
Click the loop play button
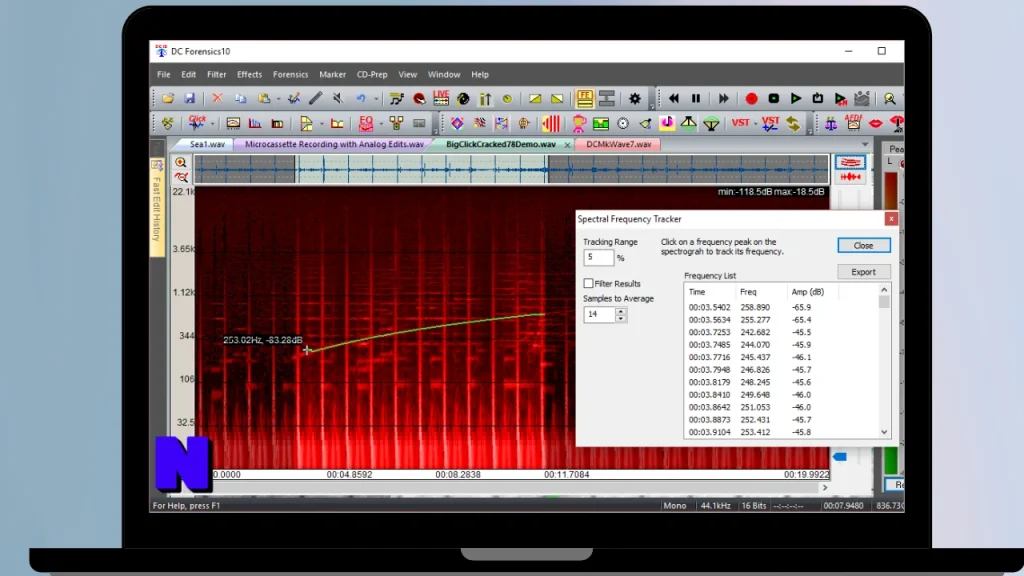(x=818, y=99)
